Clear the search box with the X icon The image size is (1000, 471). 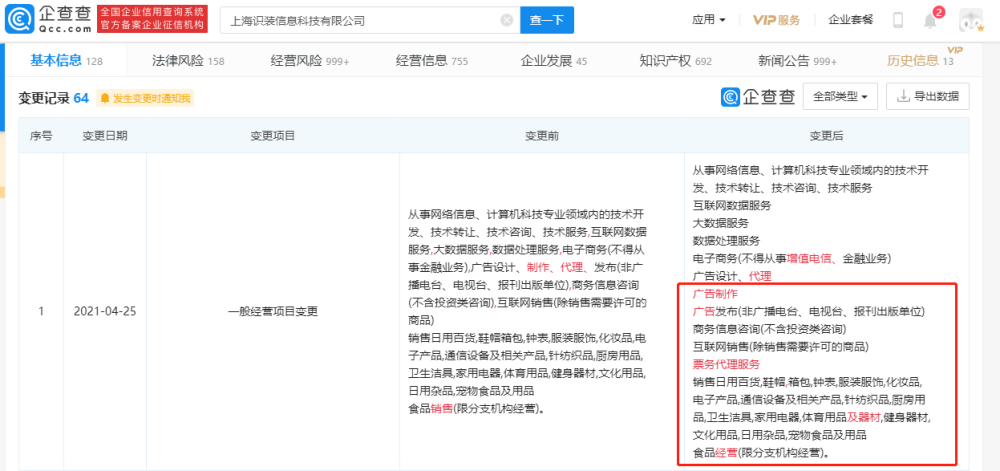point(507,20)
